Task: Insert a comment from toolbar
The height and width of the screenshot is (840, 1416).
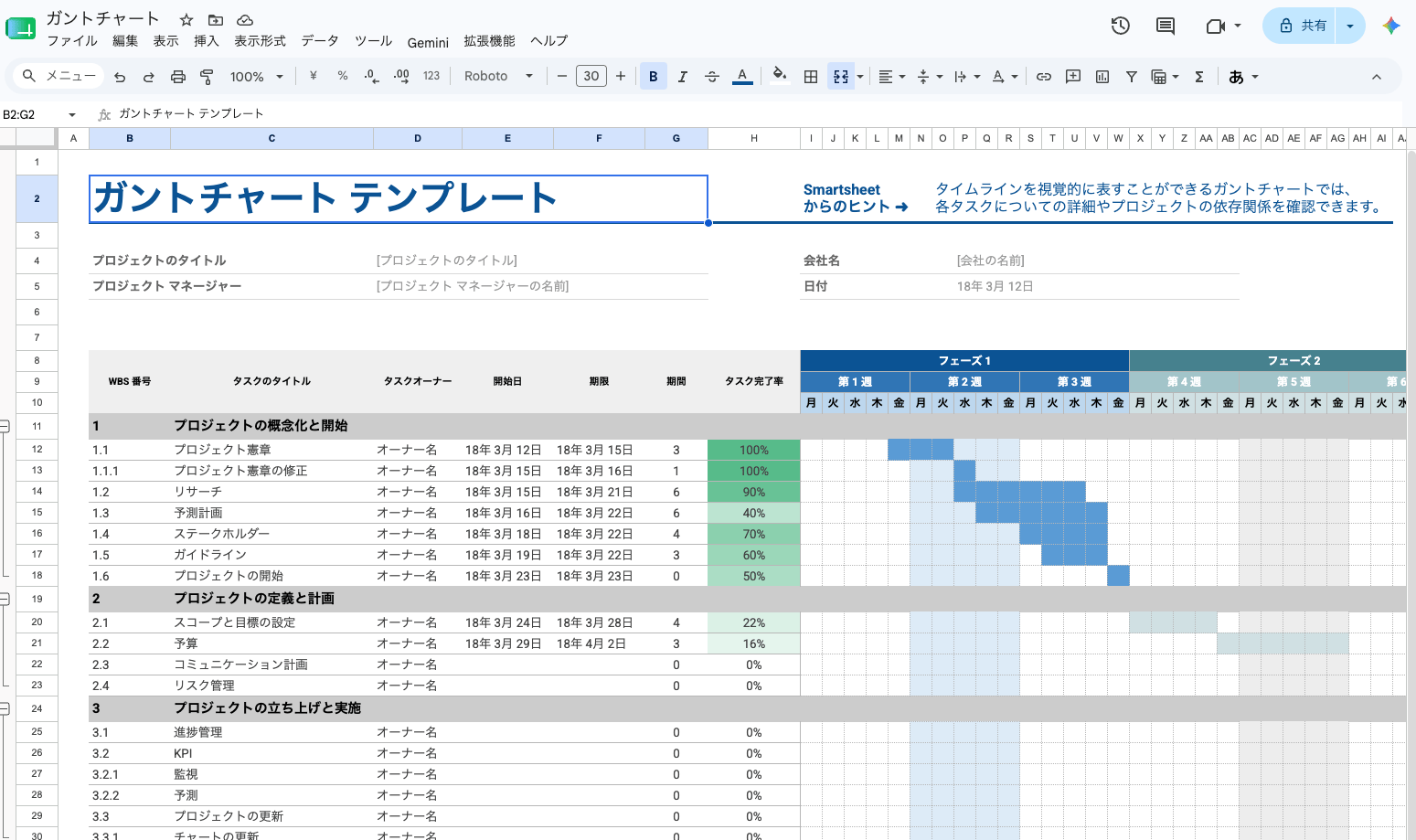Action: (1073, 77)
